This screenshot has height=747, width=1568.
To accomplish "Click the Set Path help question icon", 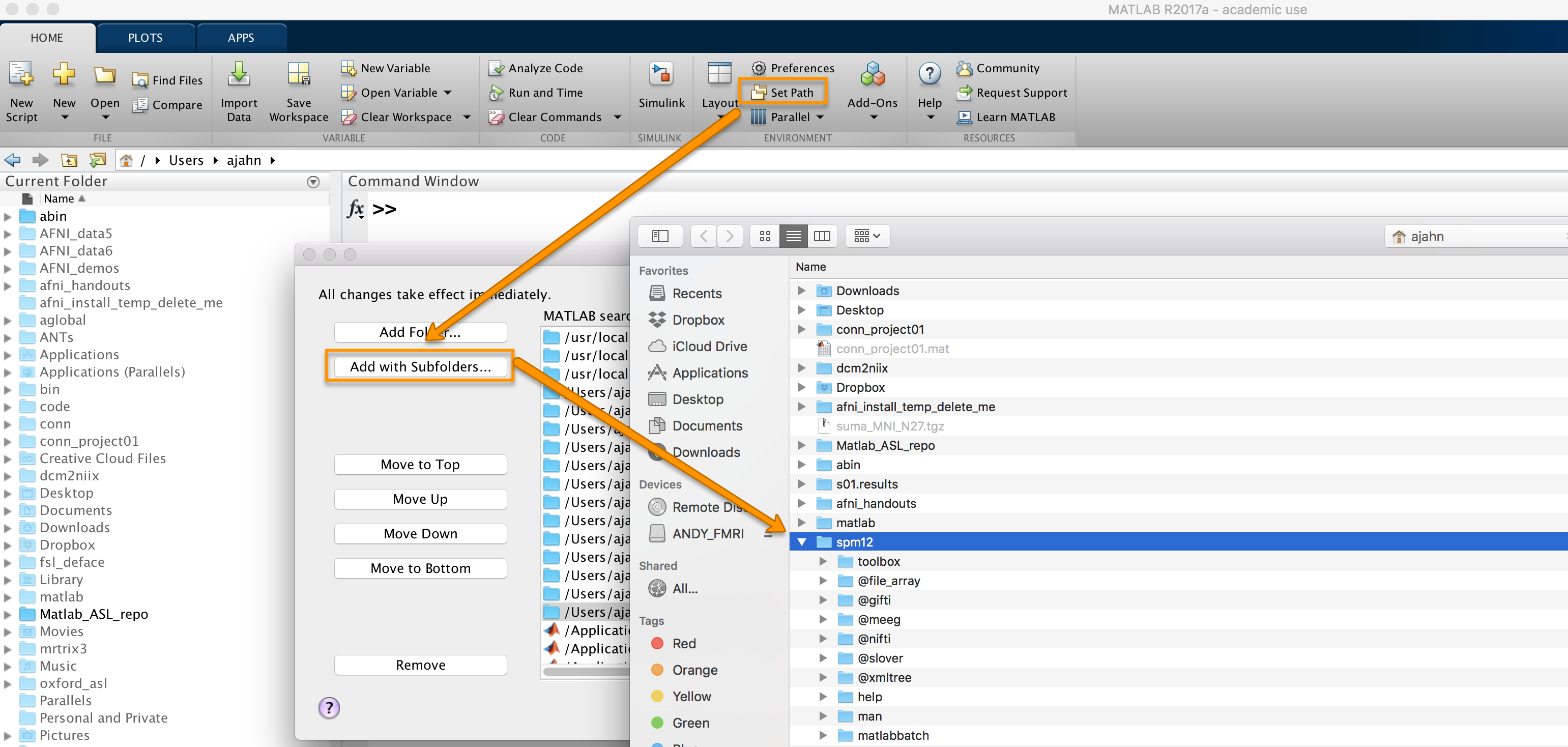I will (x=329, y=707).
